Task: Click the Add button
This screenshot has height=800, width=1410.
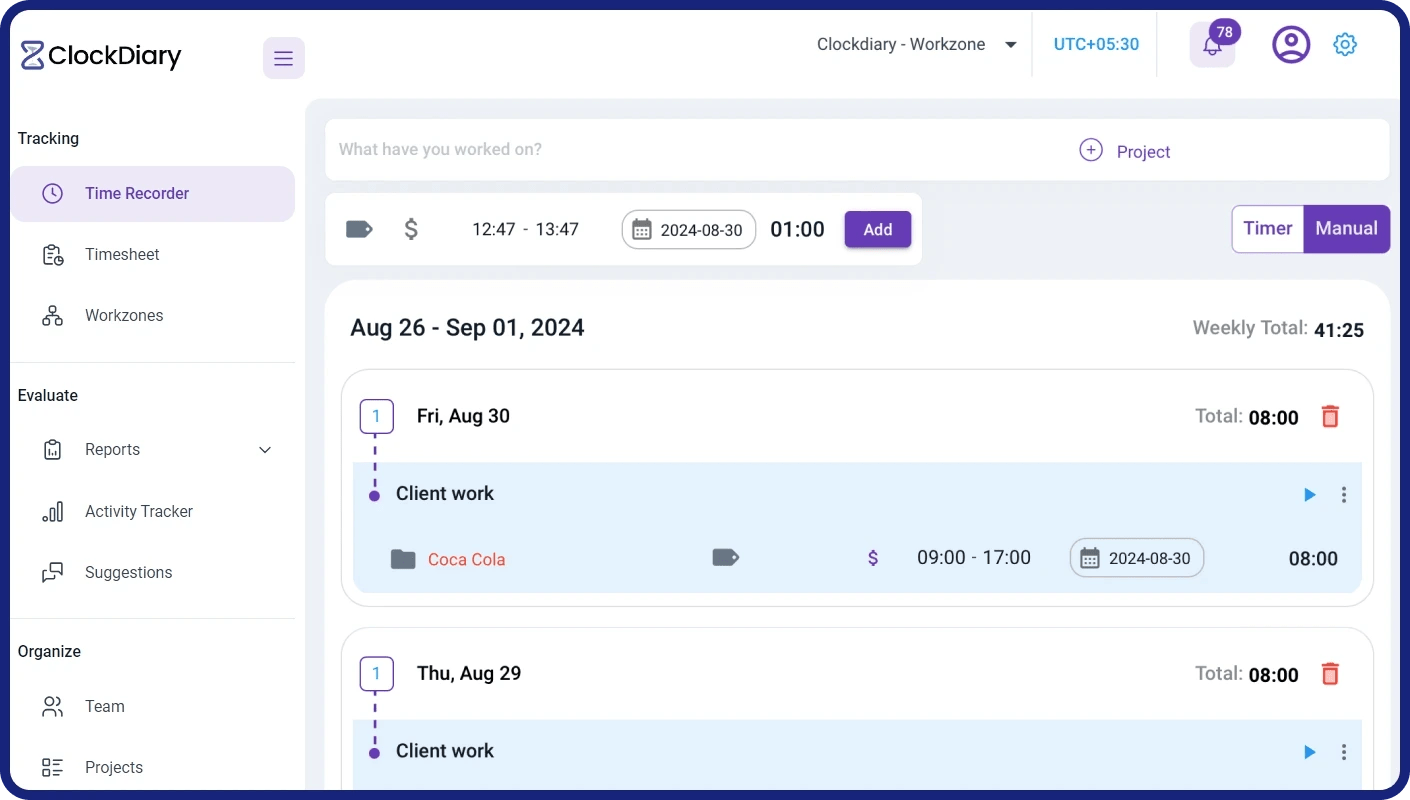Action: (878, 229)
